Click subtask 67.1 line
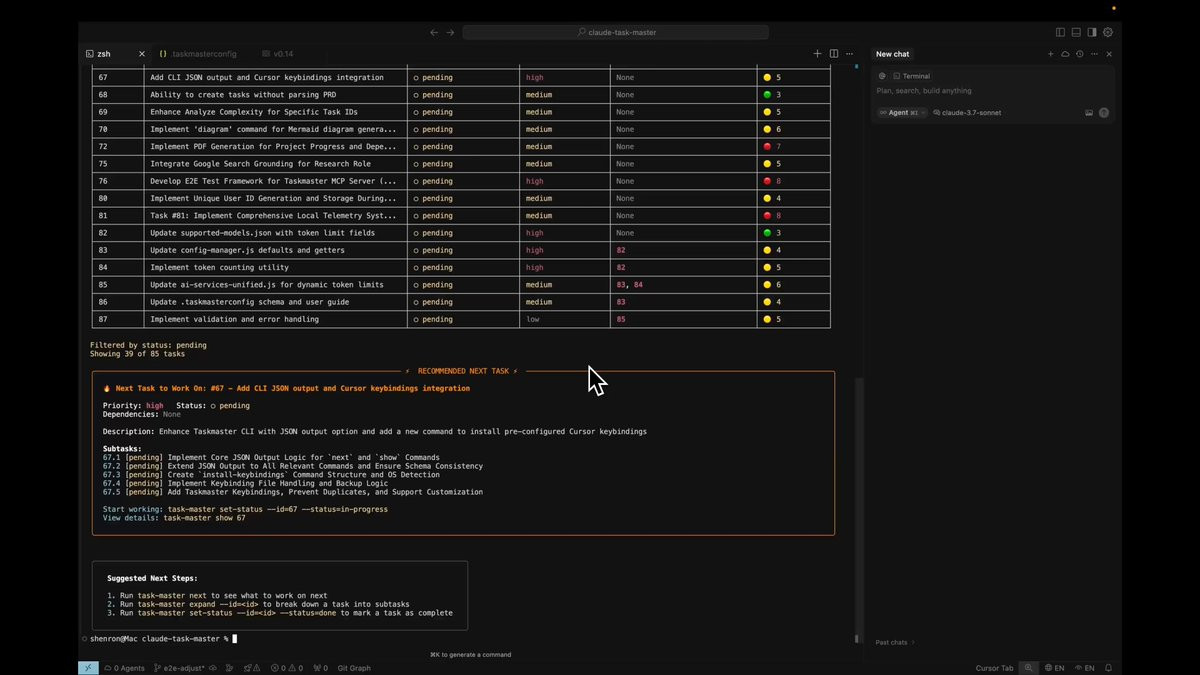1200x675 pixels. tap(271, 457)
